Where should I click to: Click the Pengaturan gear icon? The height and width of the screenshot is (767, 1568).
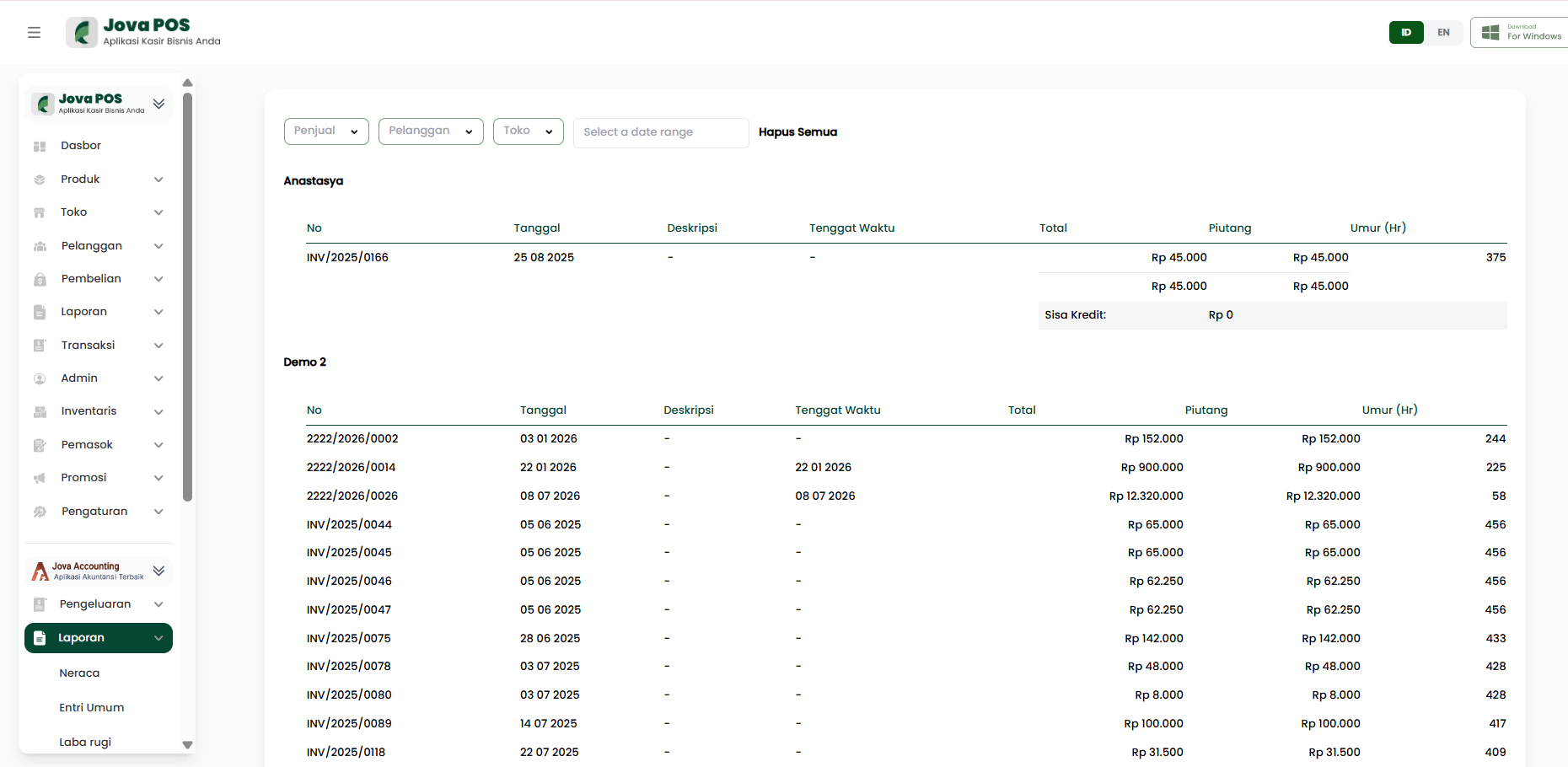pos(40,512)
